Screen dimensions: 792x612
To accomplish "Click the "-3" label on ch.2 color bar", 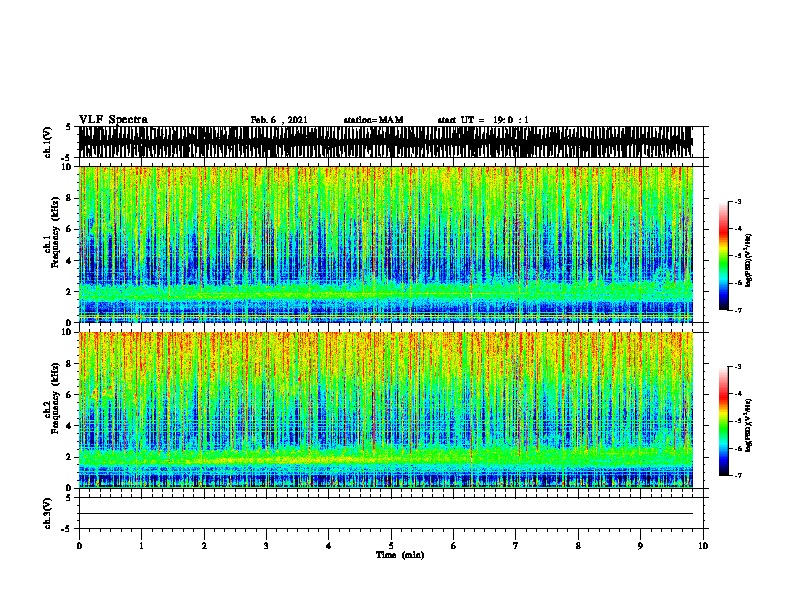I will 737,367.
